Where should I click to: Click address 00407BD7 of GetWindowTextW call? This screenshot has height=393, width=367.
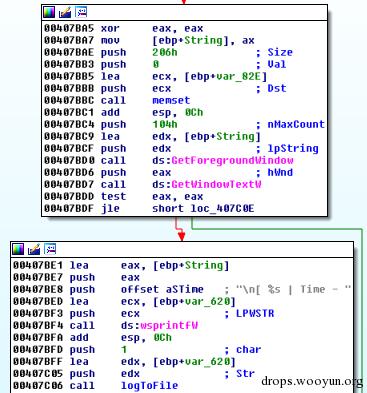pos(69,184)
